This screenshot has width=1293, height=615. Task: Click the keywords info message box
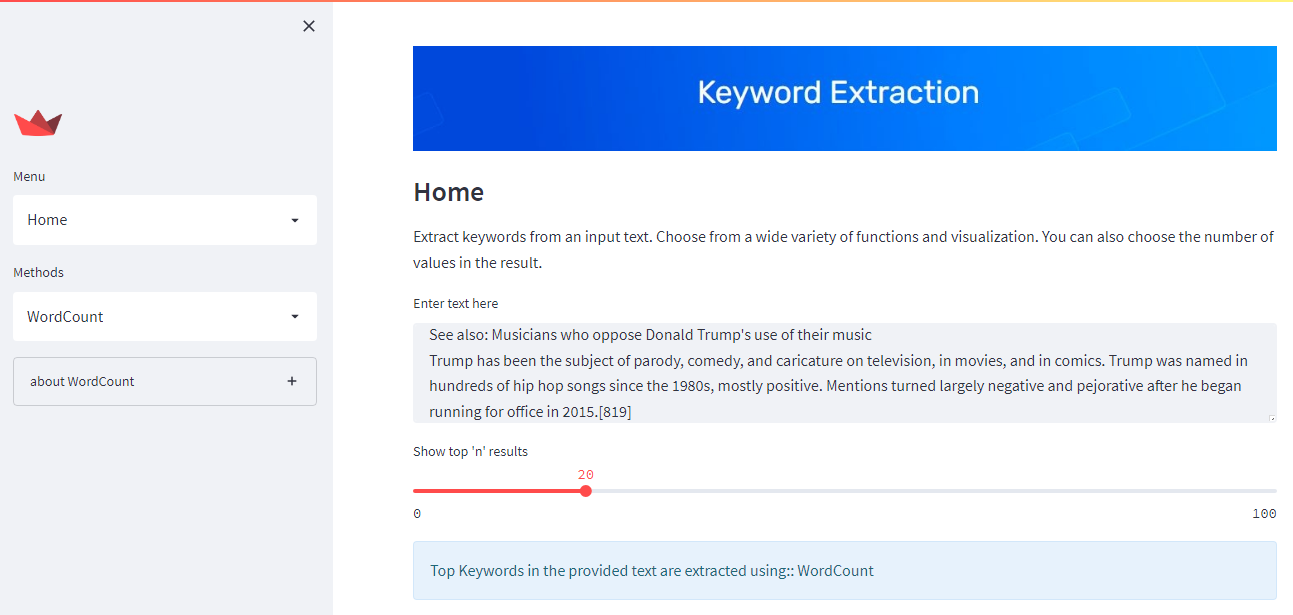point(844,570)
